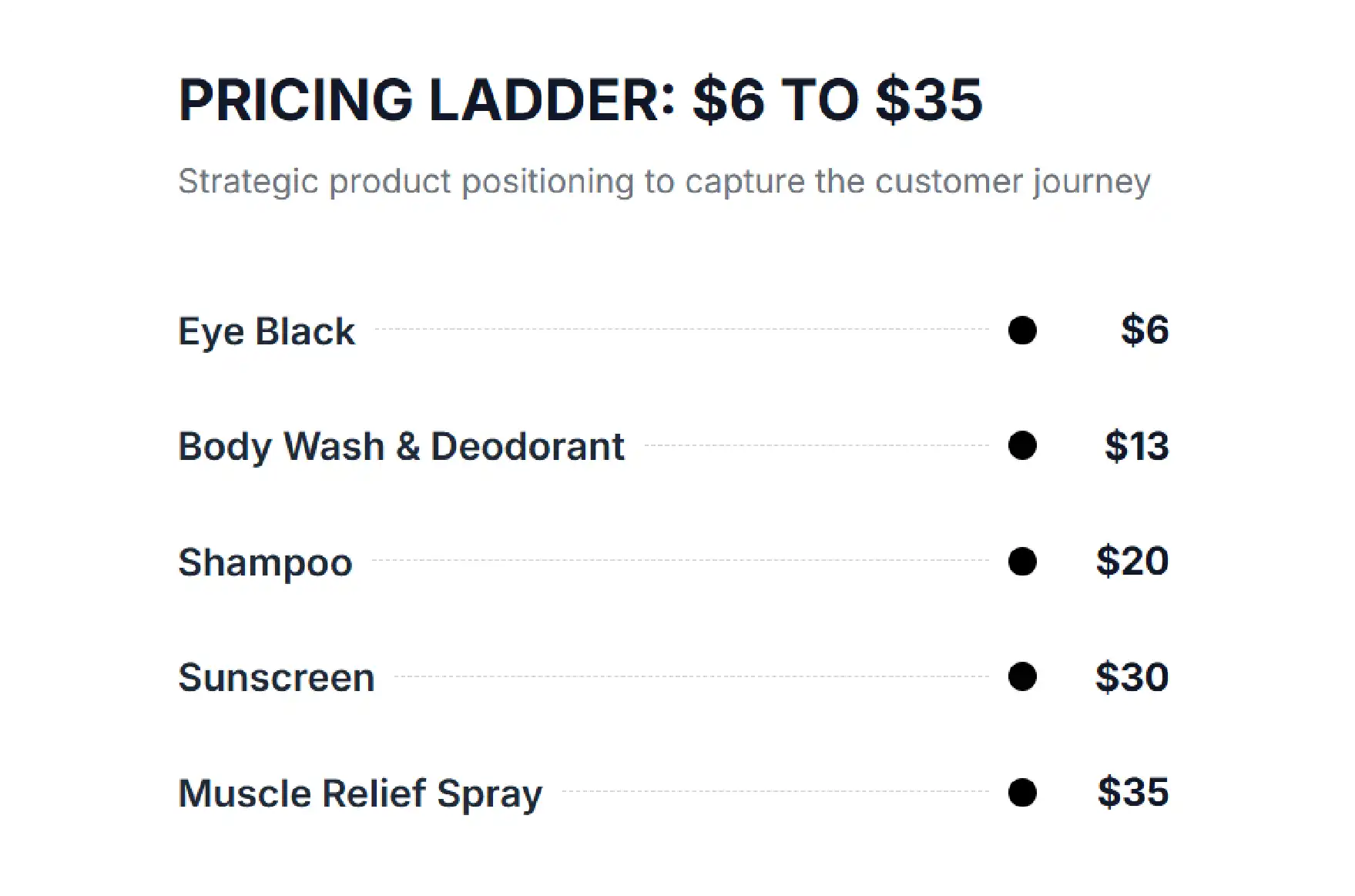The image size is (1355, 896).
Task: Click the Eye Black product label
Action: point(267,332)
